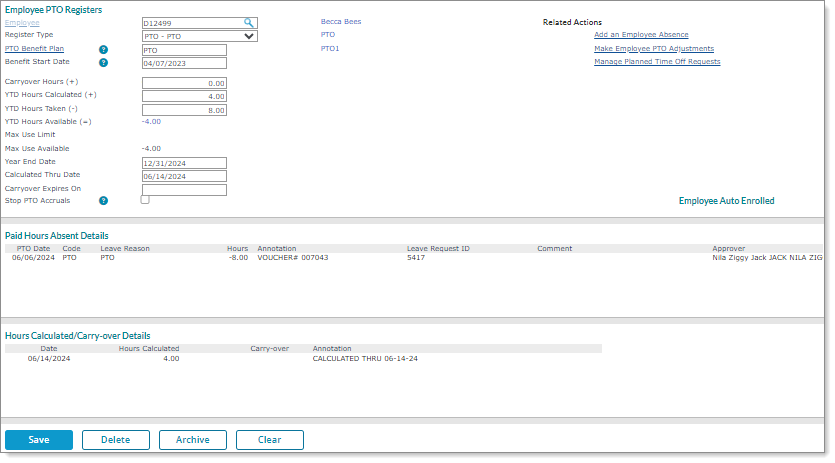Open Manage Planned Time Off Requests
Image resolution: width=835 pixels, height=463 pixels.
coord(657,62)
